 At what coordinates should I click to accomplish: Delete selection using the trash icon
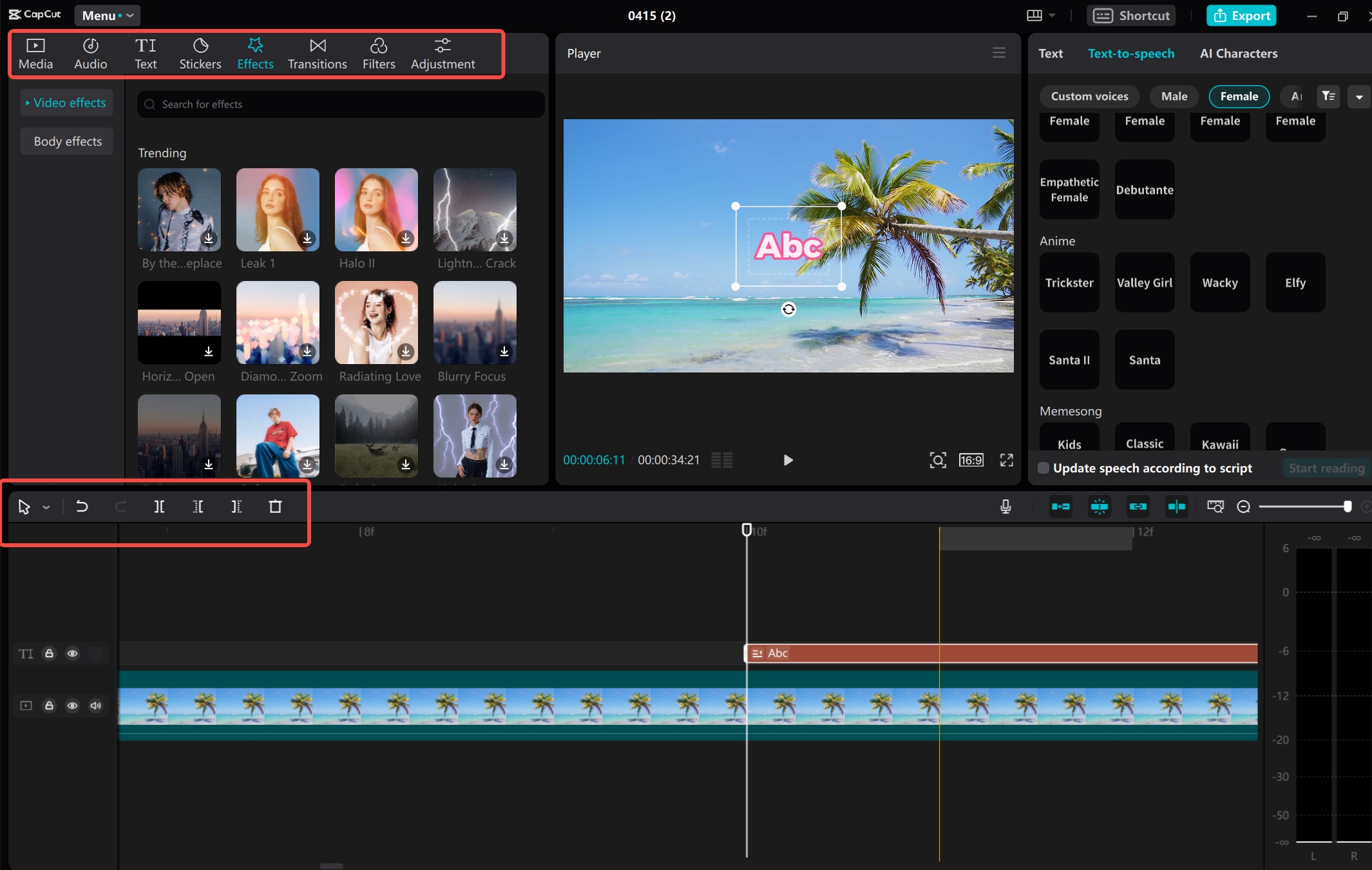pyautogui.click(x=275, y=507)
